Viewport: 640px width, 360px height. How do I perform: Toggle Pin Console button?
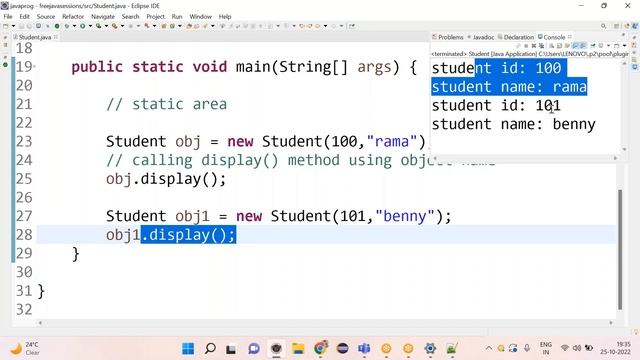pos(593,46)
